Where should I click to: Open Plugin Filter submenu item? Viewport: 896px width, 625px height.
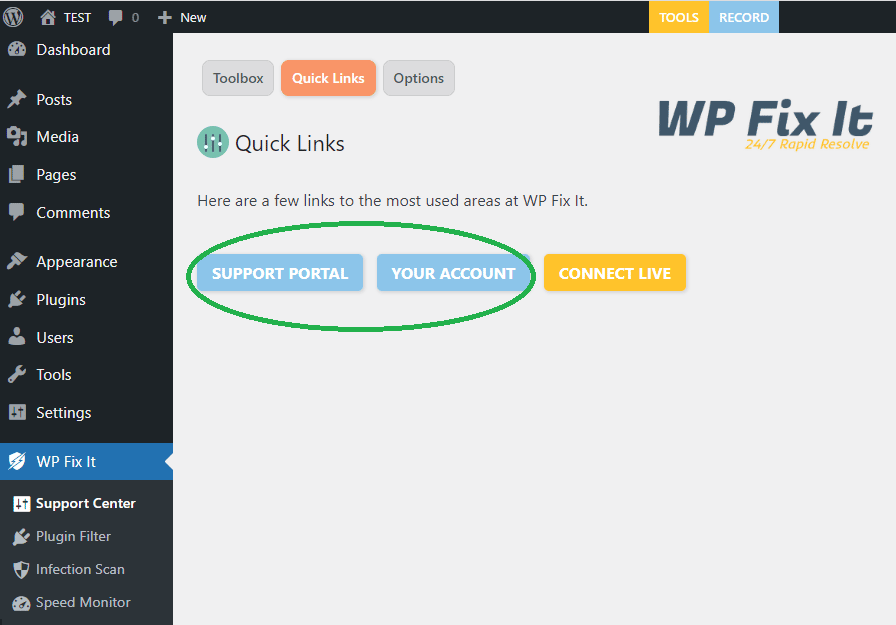[73, 536]
